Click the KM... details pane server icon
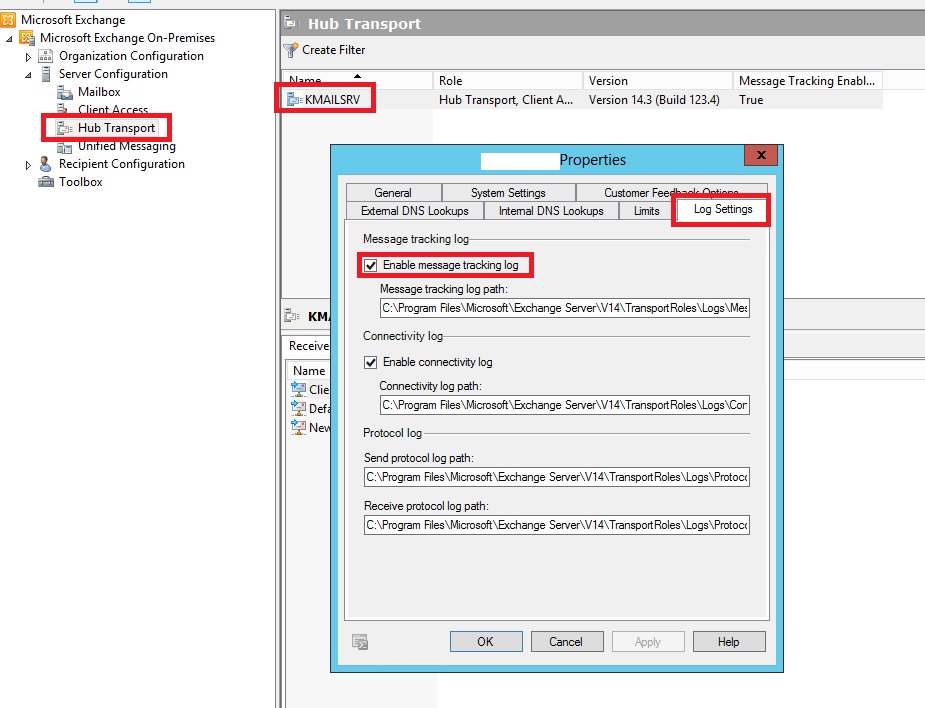Viewport: 925px width, 708px height. click(x=292, y=316)
